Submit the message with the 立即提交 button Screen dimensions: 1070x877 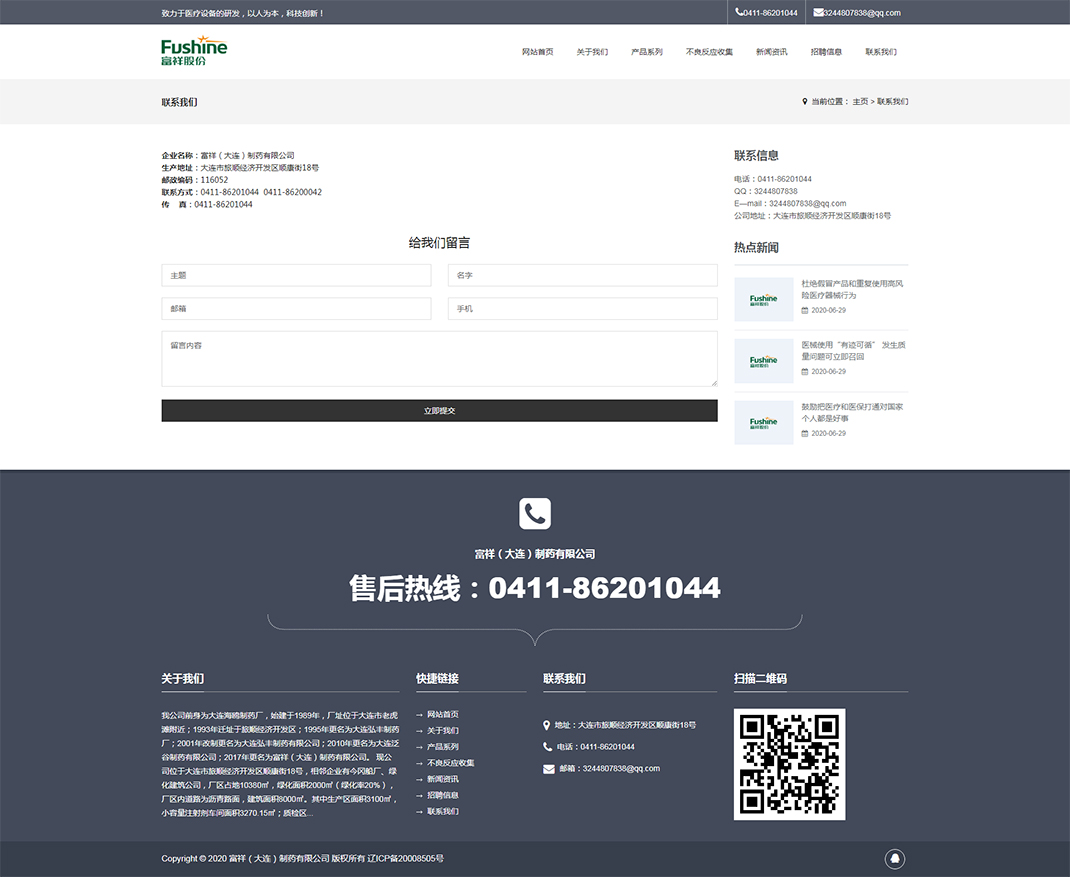point(439,411)
